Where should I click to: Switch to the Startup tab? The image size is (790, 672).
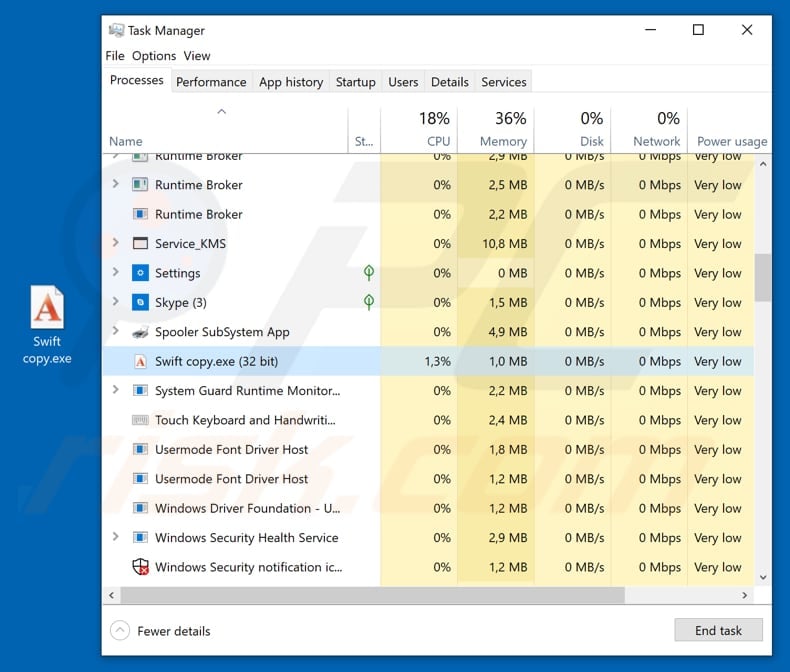356,82
